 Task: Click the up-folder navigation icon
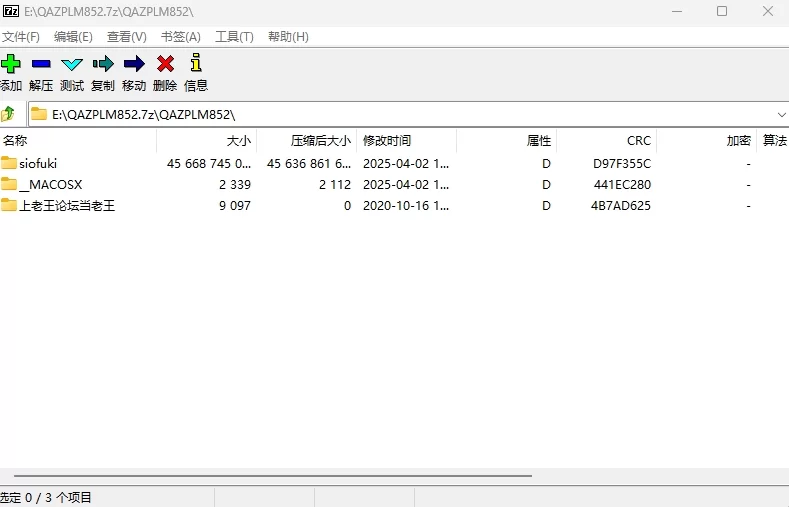point(9,114)
